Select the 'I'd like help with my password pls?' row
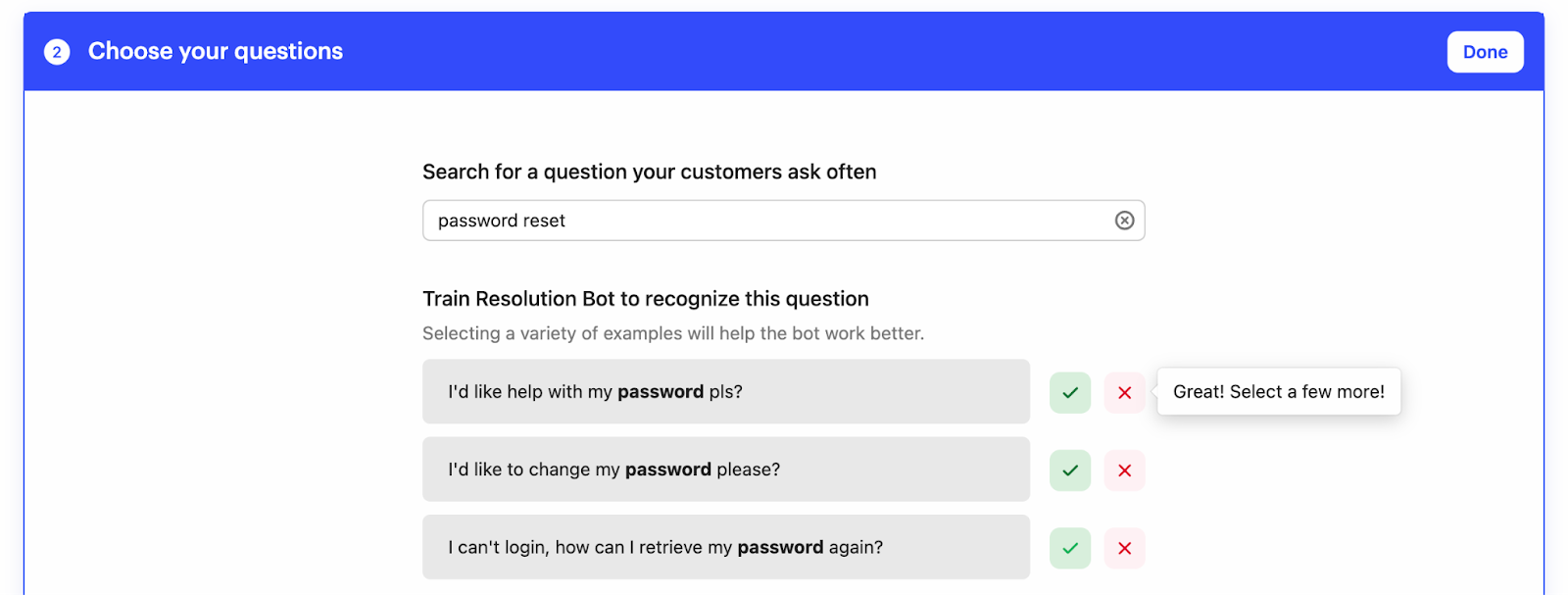 pyautogui.click(x=725, y=392)
